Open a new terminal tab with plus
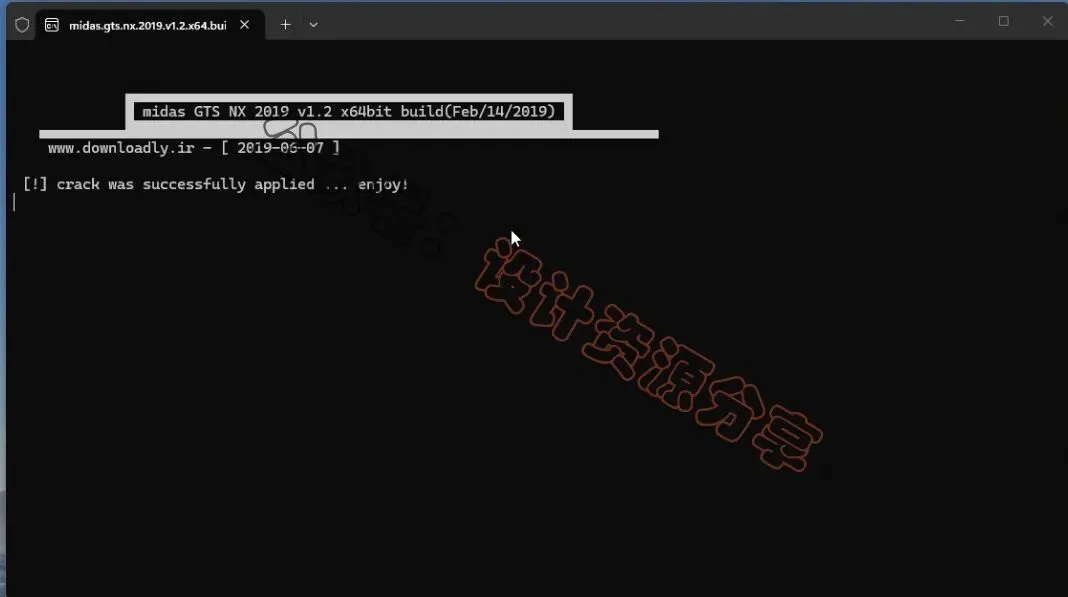Viewport: 1068px width, 597px height. tap(285, 25)
